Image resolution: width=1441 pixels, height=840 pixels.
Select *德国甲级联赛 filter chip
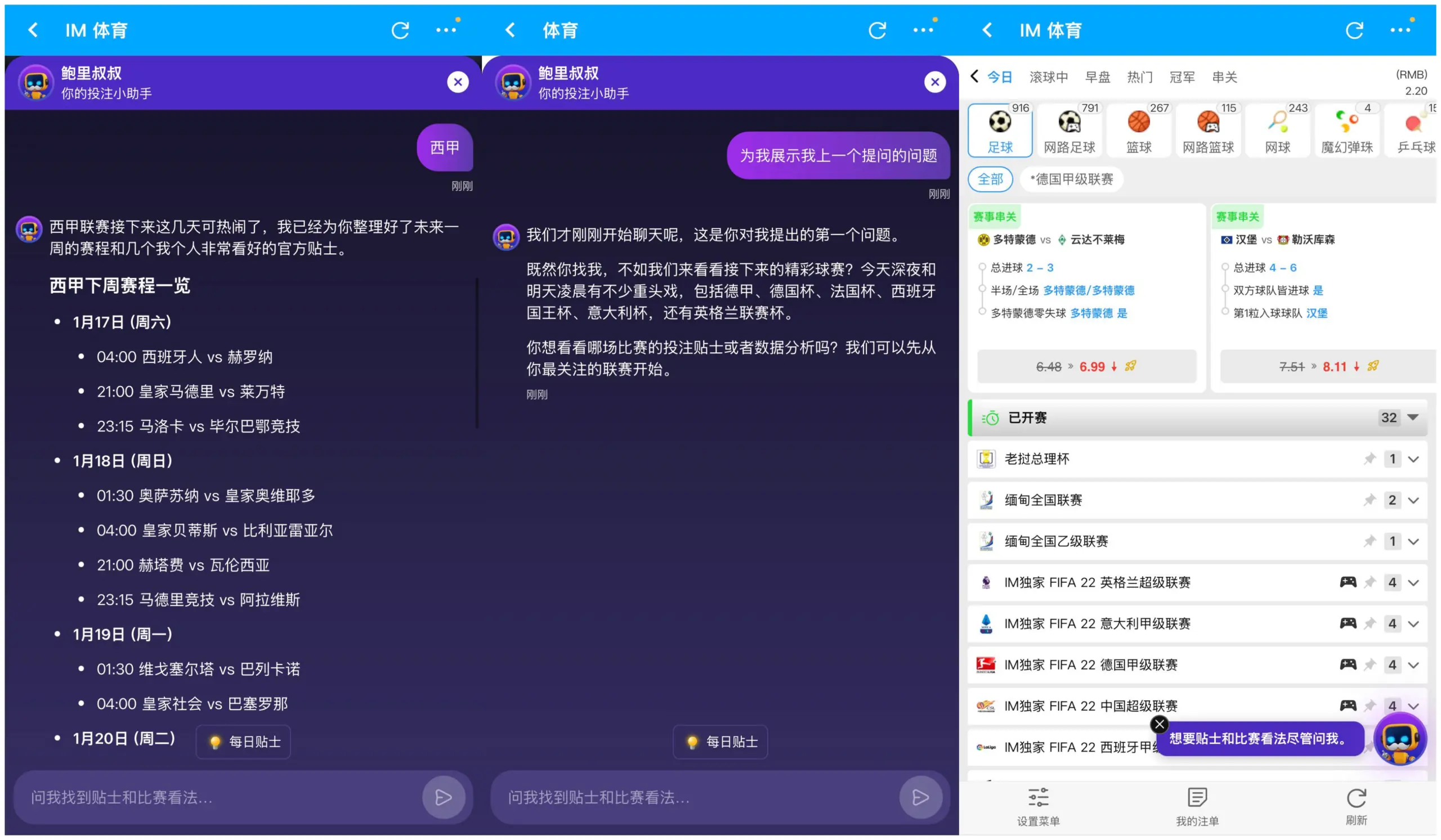click(1072, 179)
